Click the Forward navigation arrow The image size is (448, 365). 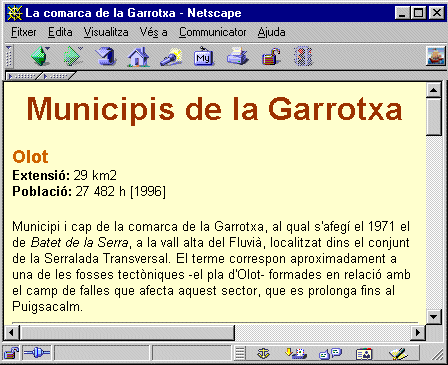[72, 56]
